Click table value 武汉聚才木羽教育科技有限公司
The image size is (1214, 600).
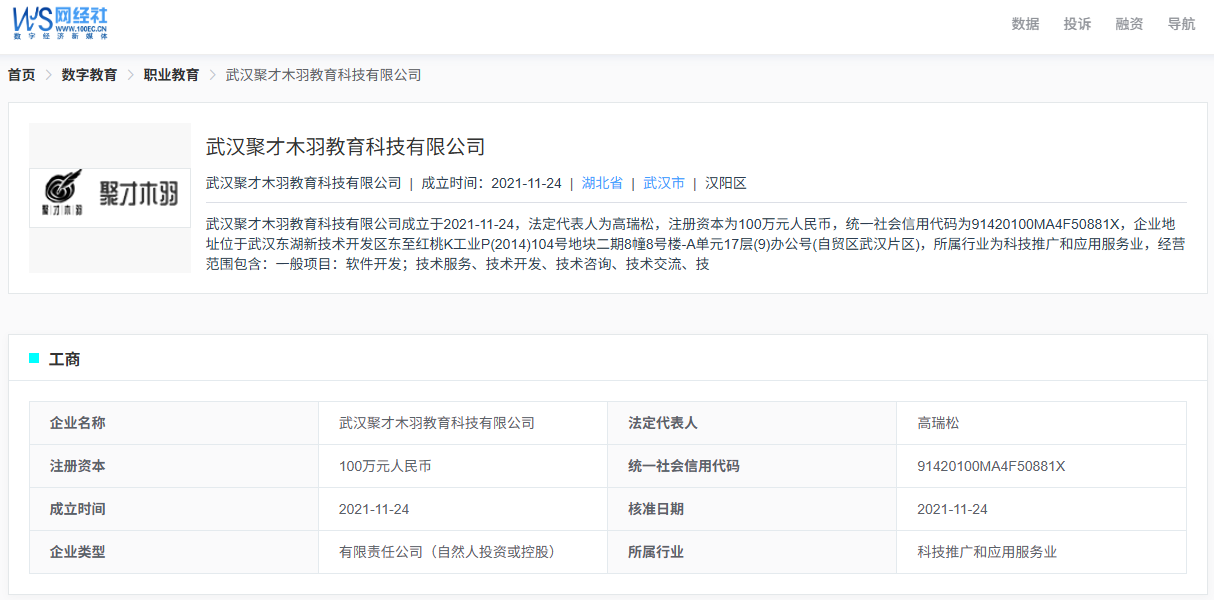click(437, 423)
